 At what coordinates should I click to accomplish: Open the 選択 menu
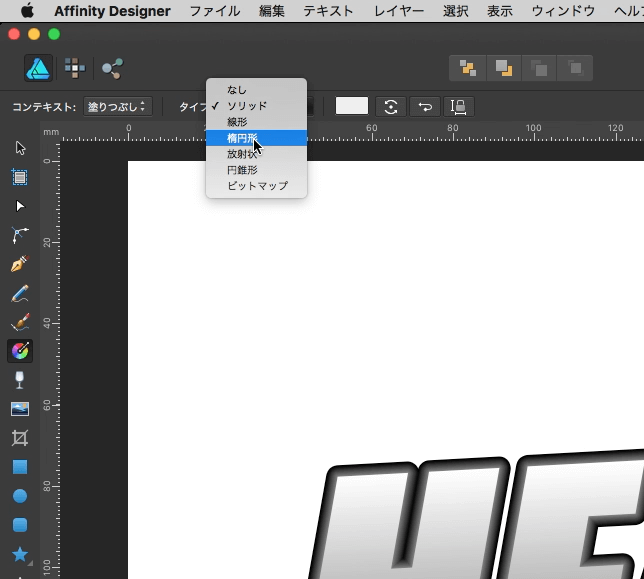point(455,11)
